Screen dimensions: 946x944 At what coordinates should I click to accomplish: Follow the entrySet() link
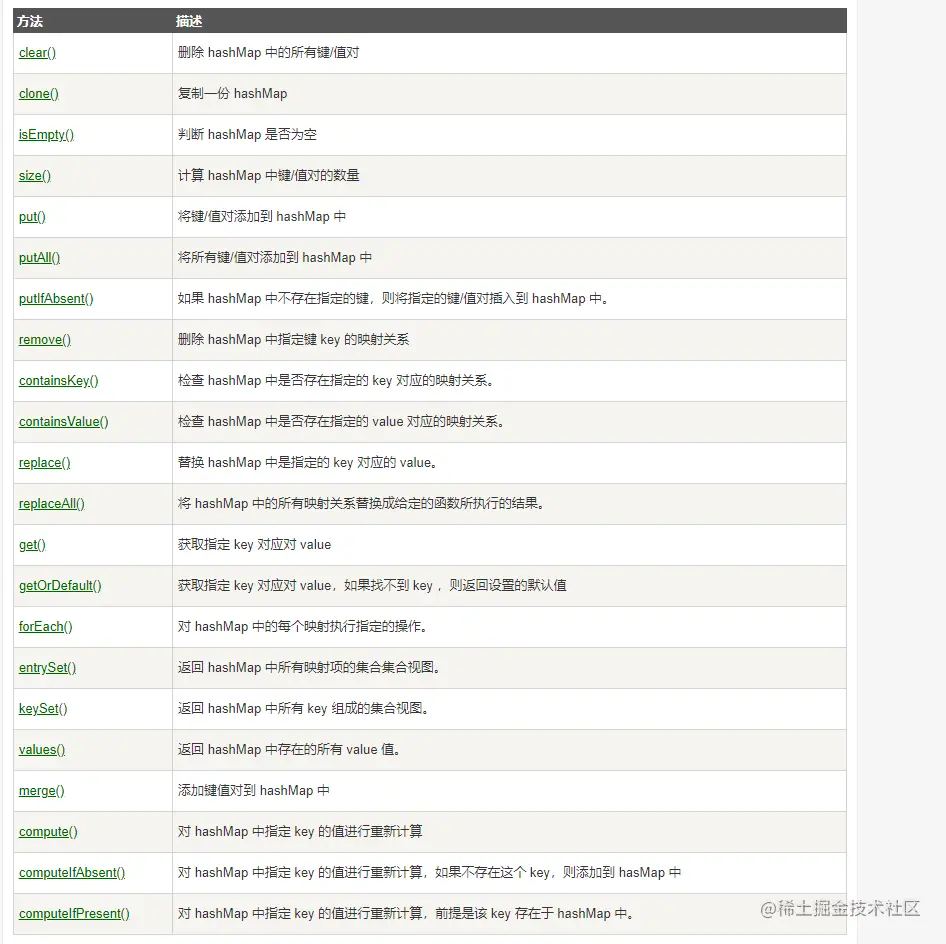[x=48, y=668]
